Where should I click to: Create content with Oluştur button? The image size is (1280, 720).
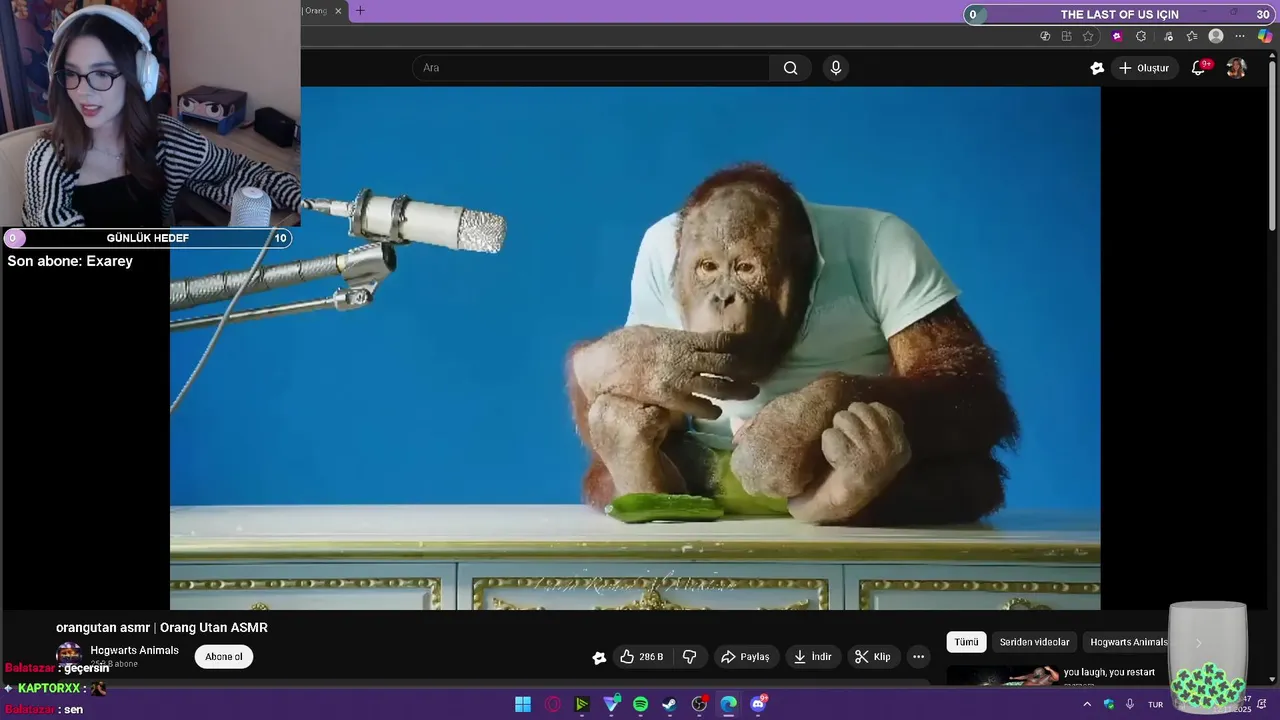point(1143,68)
